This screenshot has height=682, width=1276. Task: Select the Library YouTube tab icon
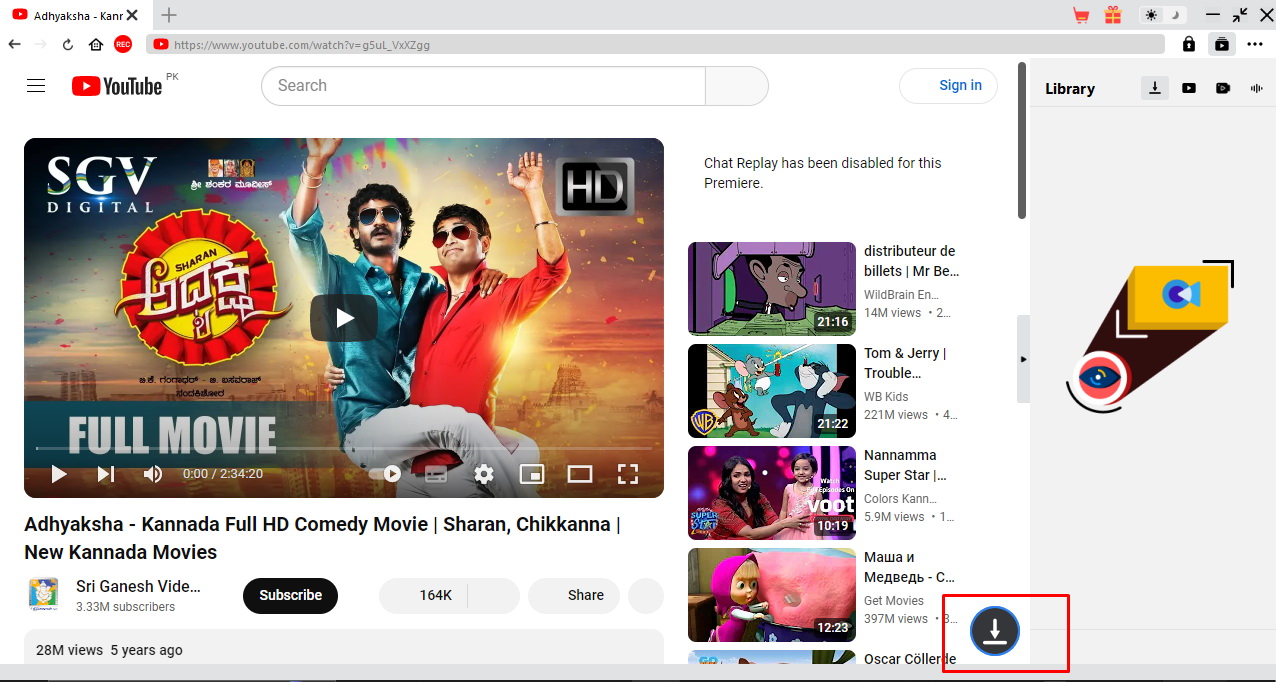click(x=1189, y=88)
